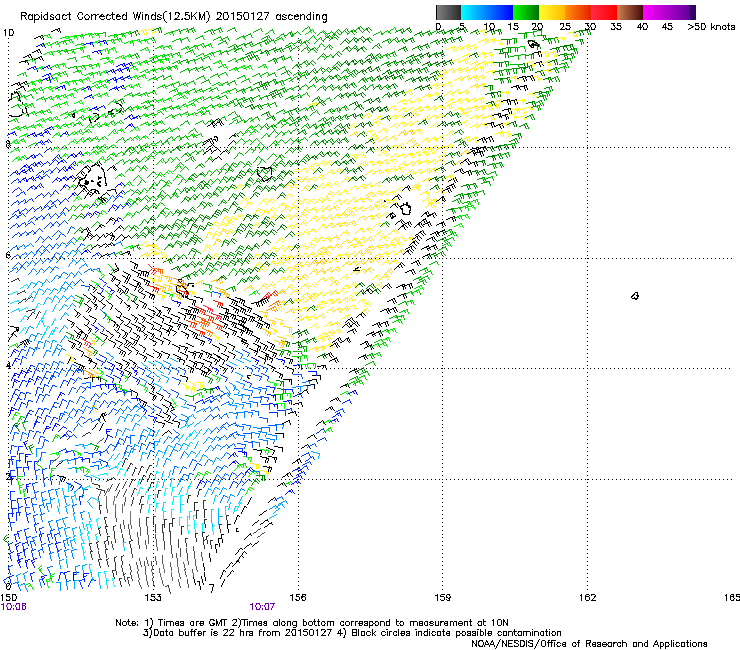740x650 pixels.
Task: Click the longitude label '153'
Action: click(x=152, y=598)
